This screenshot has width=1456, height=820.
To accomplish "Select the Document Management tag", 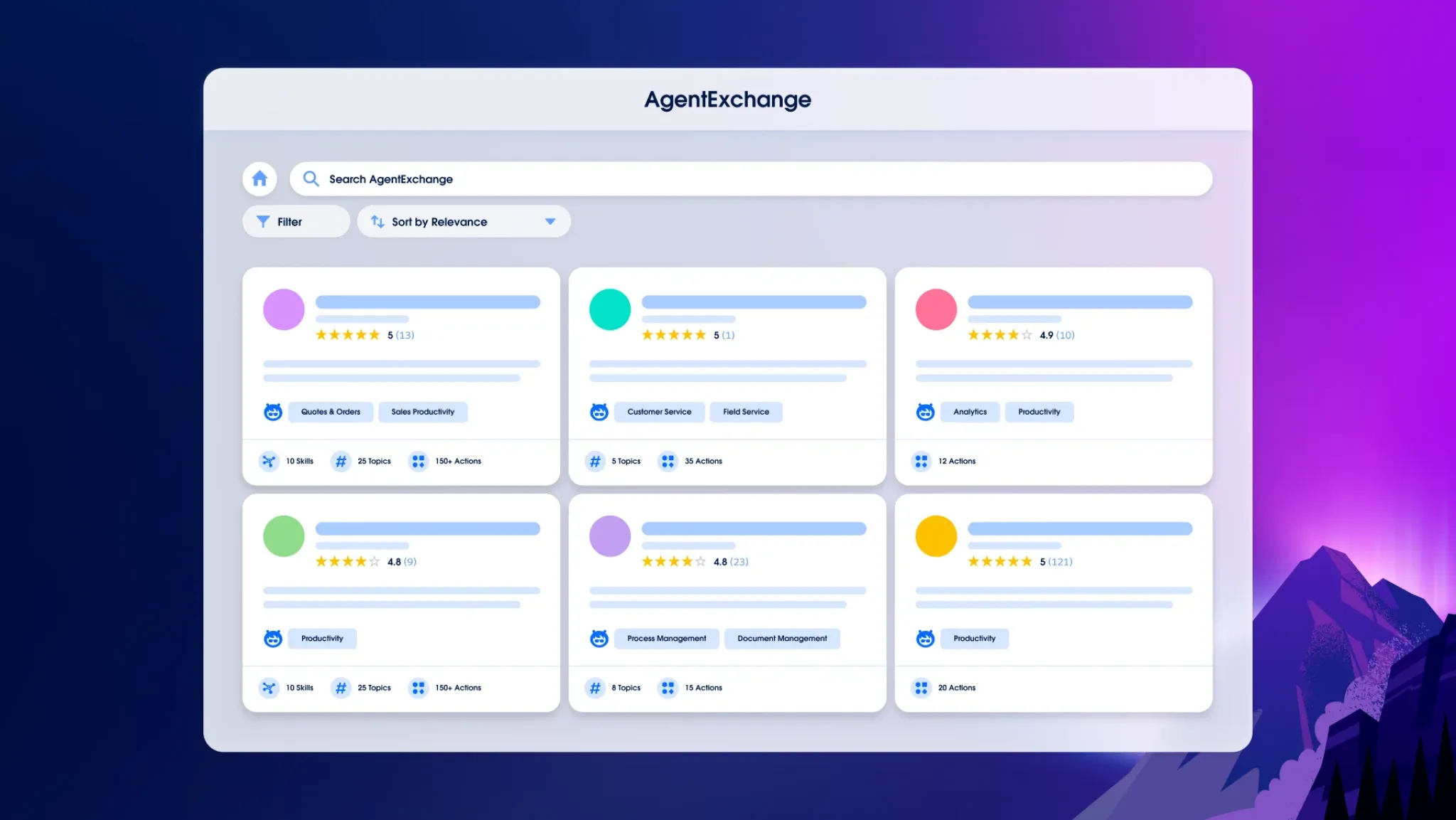I will 782,639.
